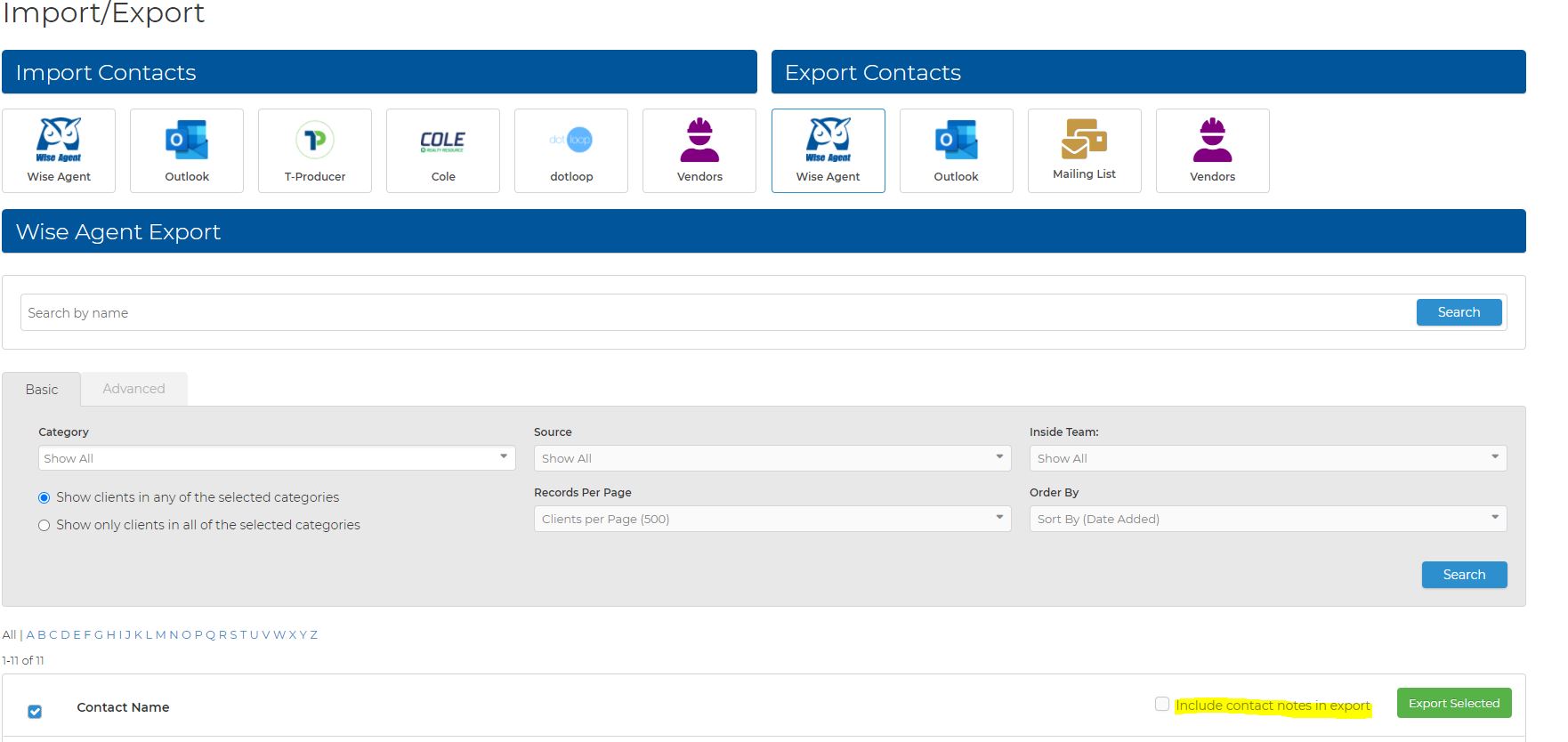Expand the Inside Team dropdown

(1268, 458)
